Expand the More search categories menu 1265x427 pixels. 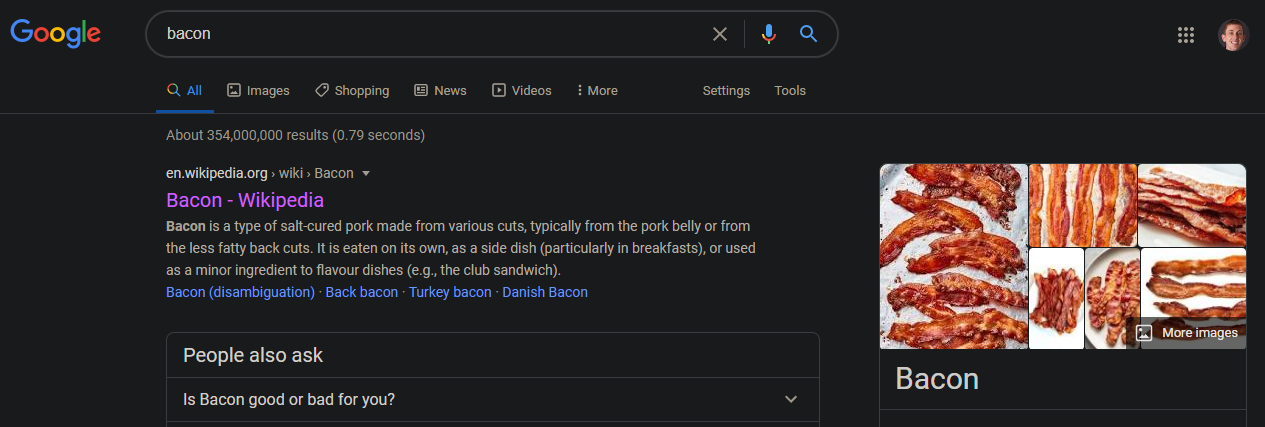pyautogui.click(x=597, y=90)
